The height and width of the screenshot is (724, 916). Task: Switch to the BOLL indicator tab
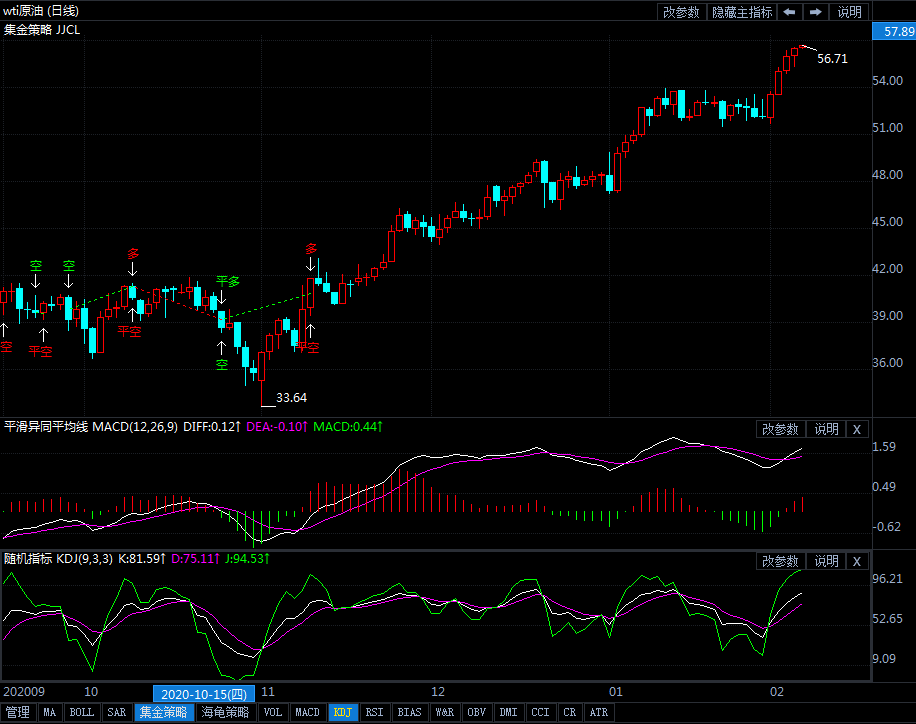(82, 713)
